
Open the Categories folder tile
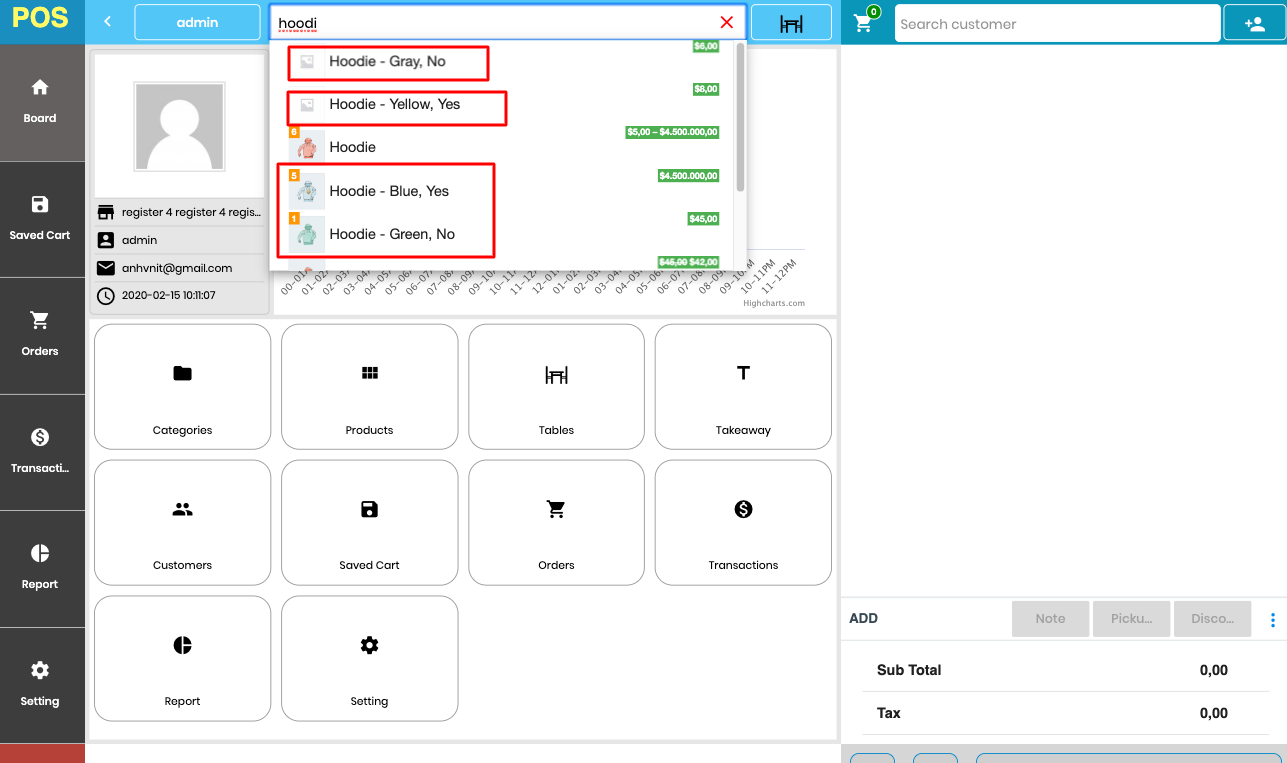182,386
